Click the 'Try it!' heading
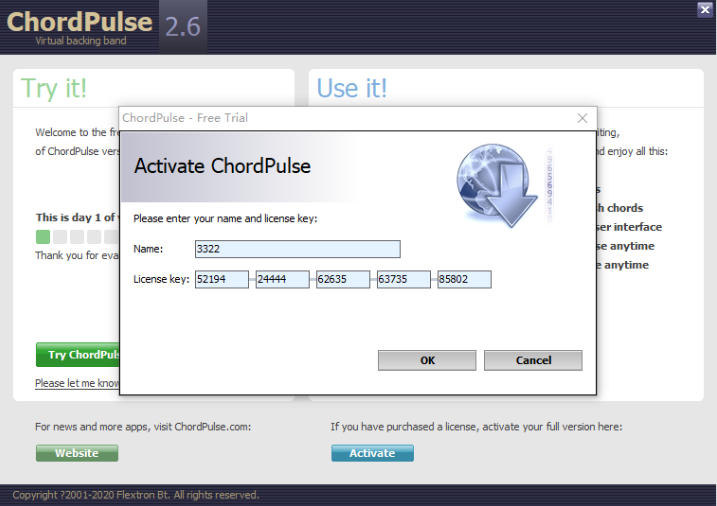This screenshot has width=717, height=506. (54, 88)
